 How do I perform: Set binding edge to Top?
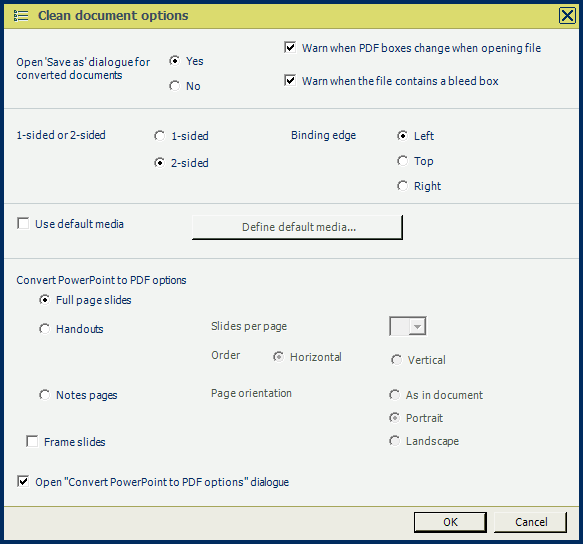coord(402,161)
